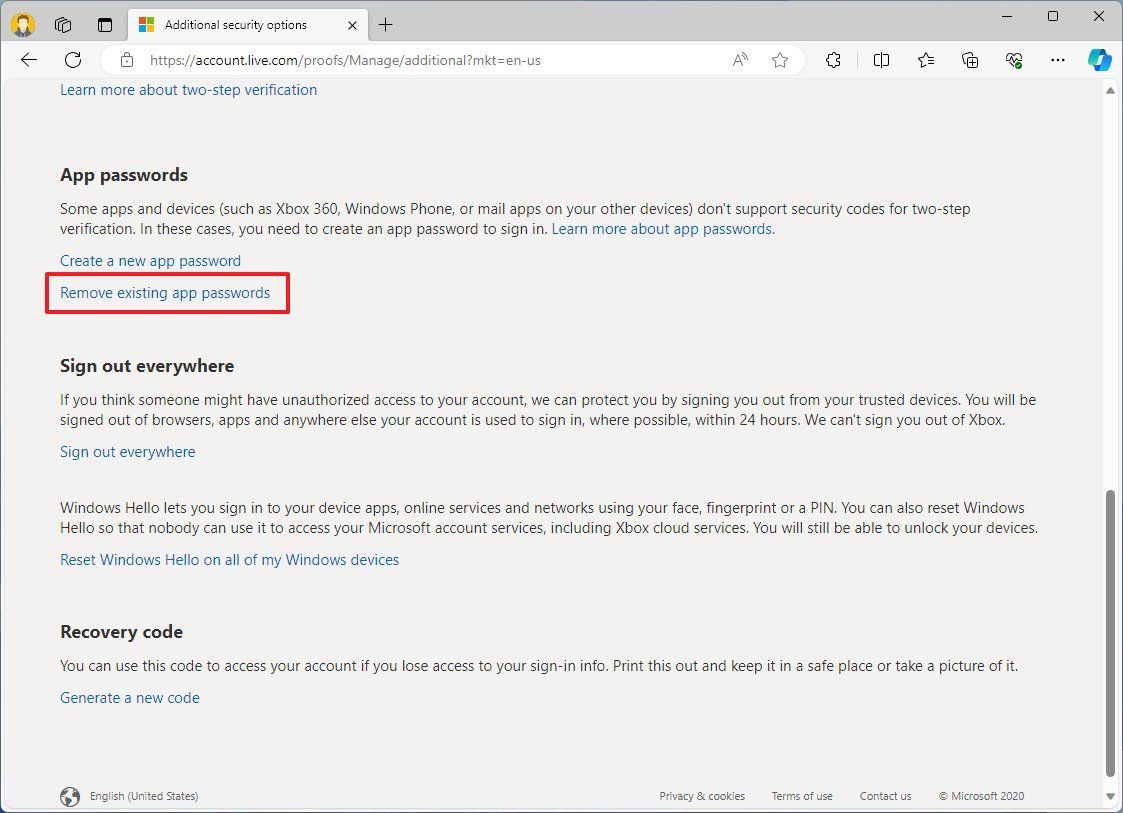This screenshot has height=813, width=1123.
Task: Open the Tab actions menu
Action: [x=105, y=24]
